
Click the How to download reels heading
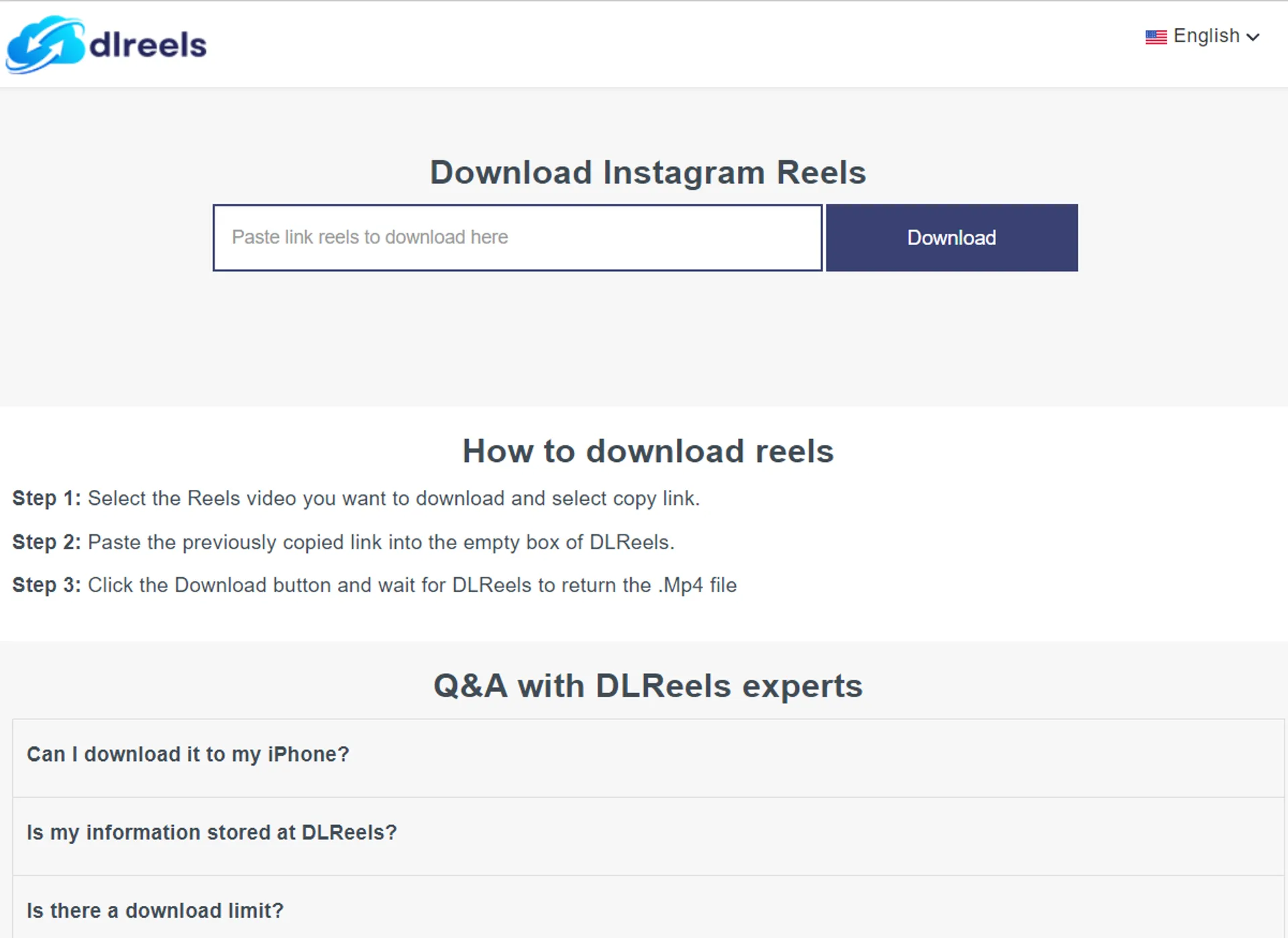[x=648, y=451]
